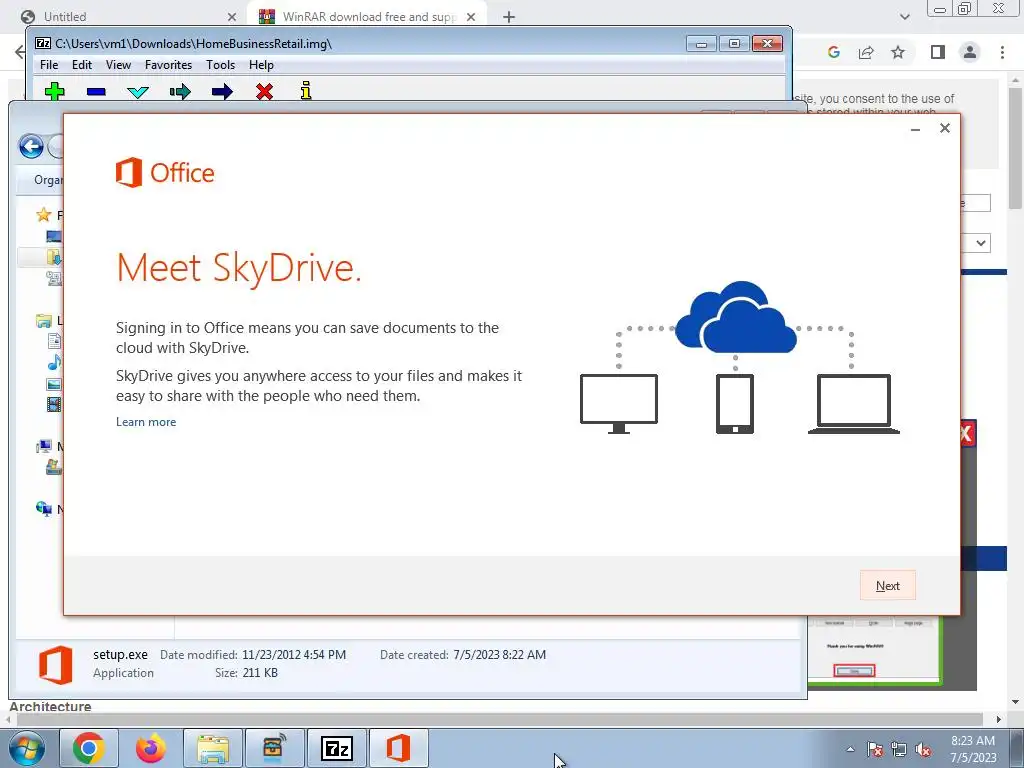Viewport: 1024px width, 768px height.
Task: Show hidden system tray icons
Action: point(850,749)
